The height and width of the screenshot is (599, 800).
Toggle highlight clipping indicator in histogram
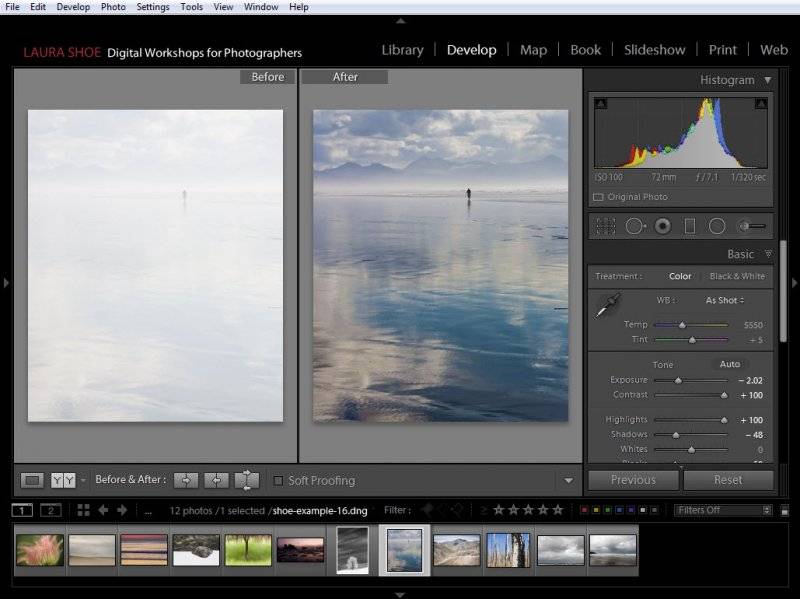(761, 104)
